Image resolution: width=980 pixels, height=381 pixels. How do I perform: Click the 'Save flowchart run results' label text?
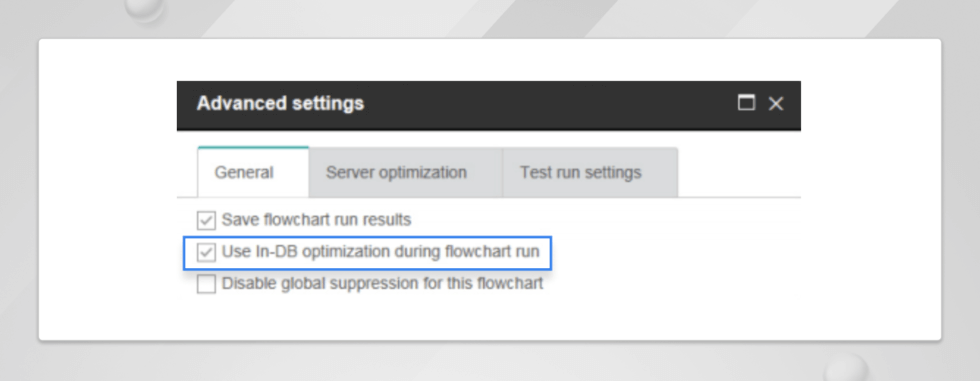coord(316,220)
